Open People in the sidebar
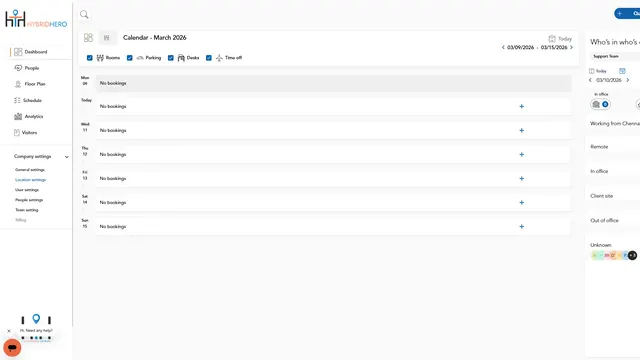The height and width of the screenshot is (360, 640). point(27,68)
